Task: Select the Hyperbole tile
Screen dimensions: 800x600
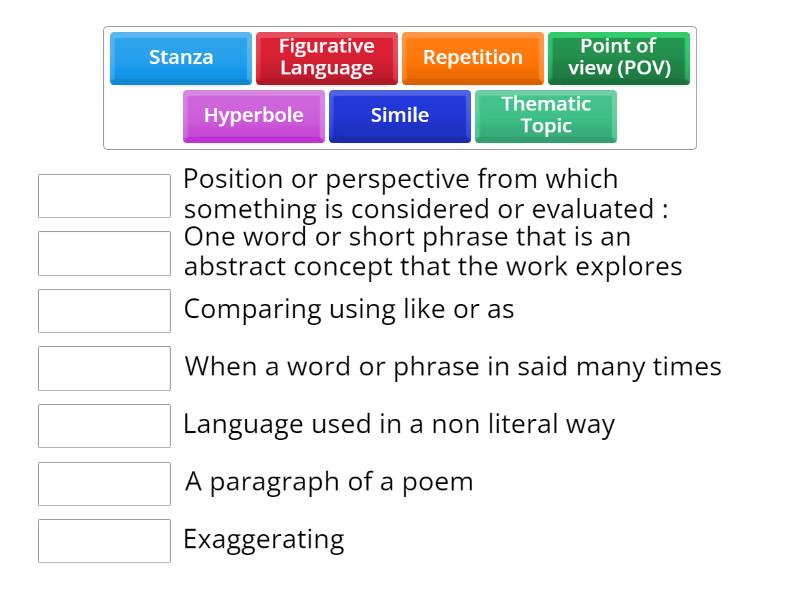Action: tap(253, 116)
